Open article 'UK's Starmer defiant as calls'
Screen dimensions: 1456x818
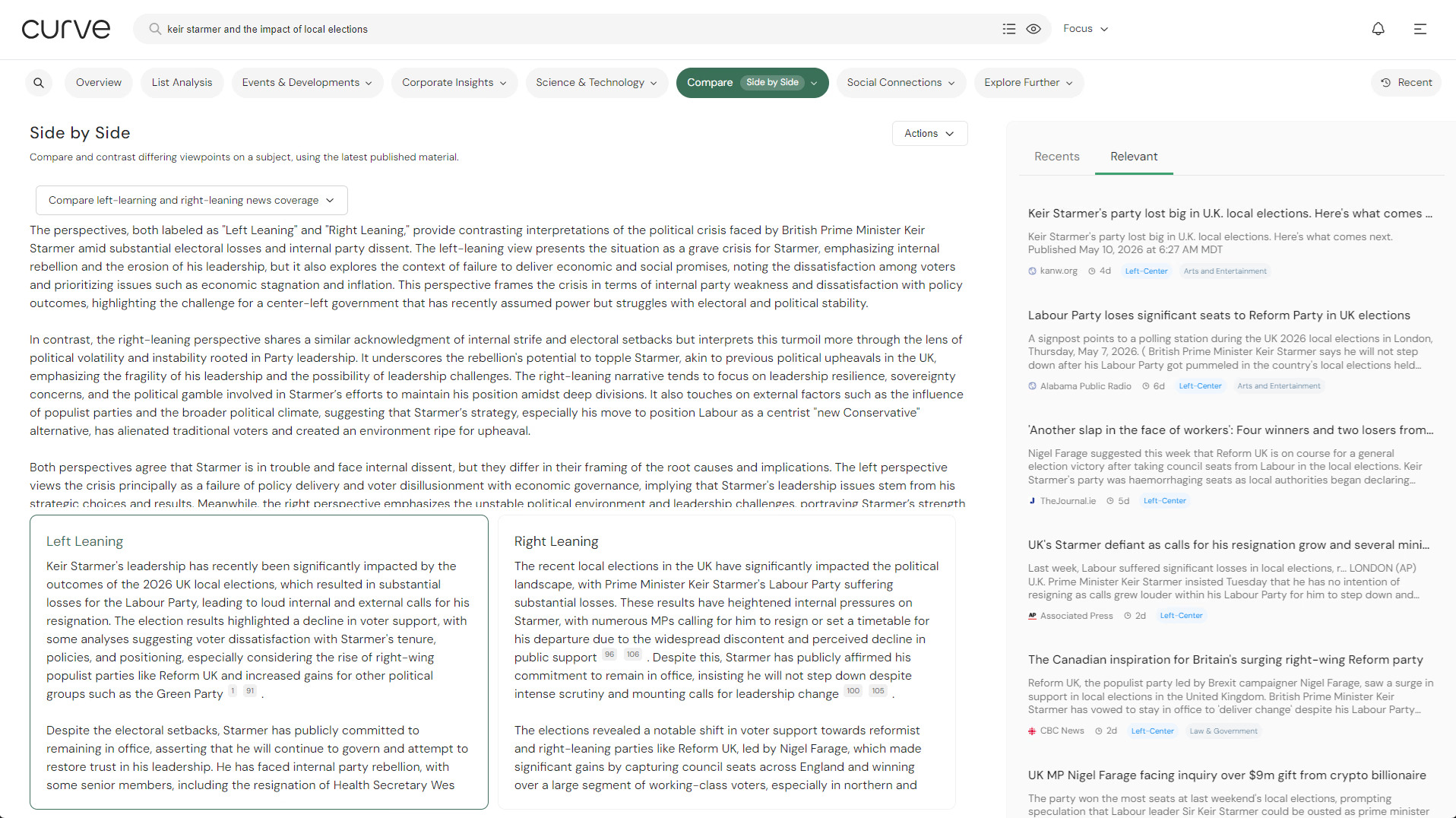point(1229,545)
